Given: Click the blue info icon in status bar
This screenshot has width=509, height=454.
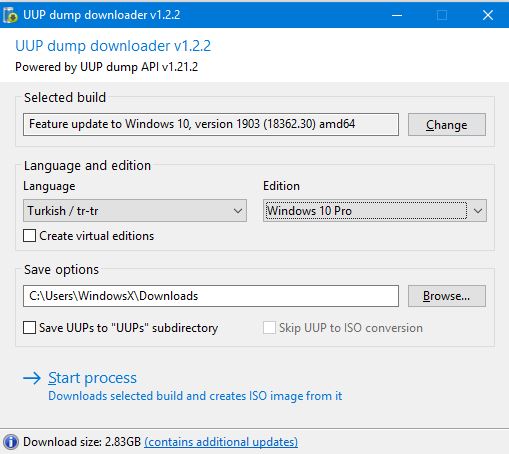Looking at the screenshot, I should tap(11, 442).
